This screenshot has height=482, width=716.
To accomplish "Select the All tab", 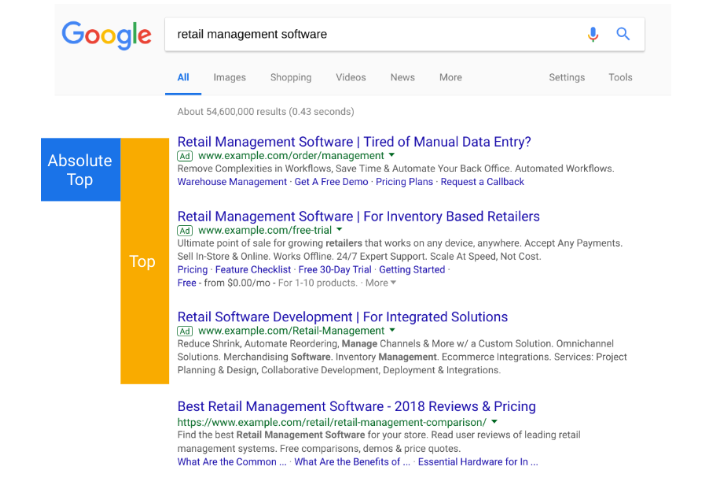I will (x=183, y=77).
